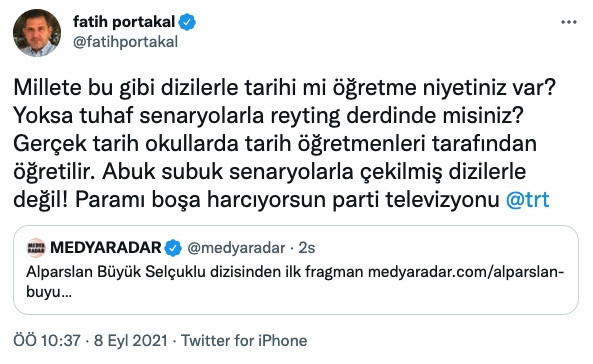593x364 pixels.
Task: Click the blue verified badge beside fatih portakal
Action: (x=187, y=22)
